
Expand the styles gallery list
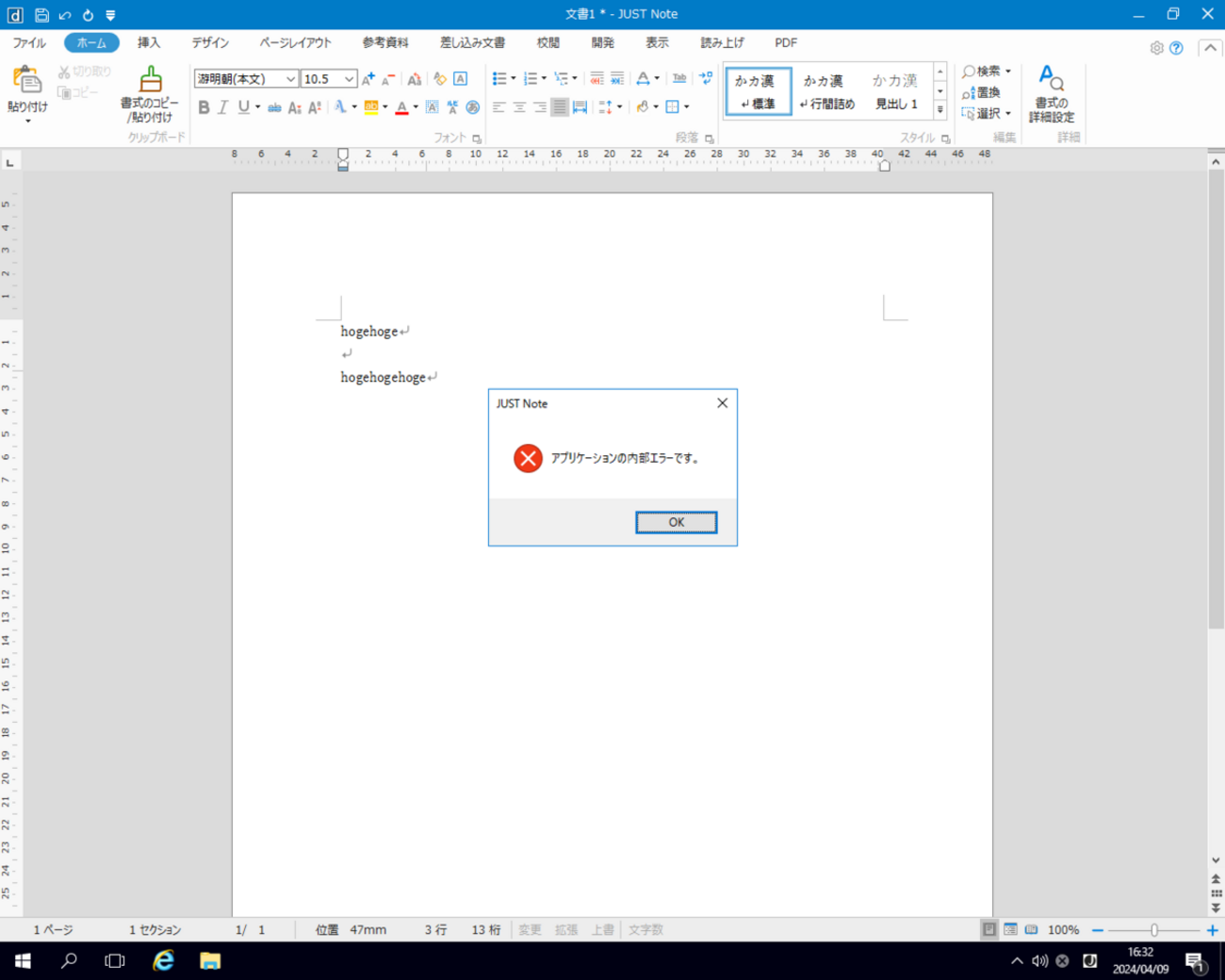coord(939,110)
